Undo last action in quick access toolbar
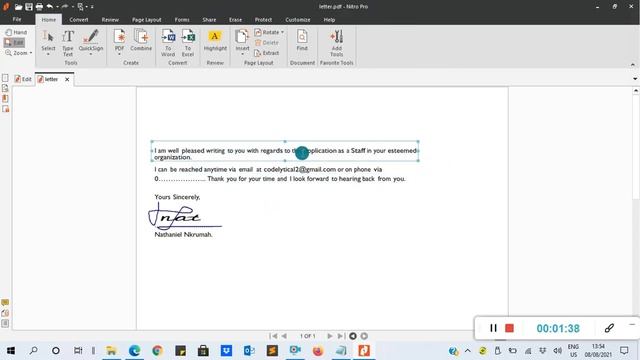640x360 pixels. [x=49, y=7]
